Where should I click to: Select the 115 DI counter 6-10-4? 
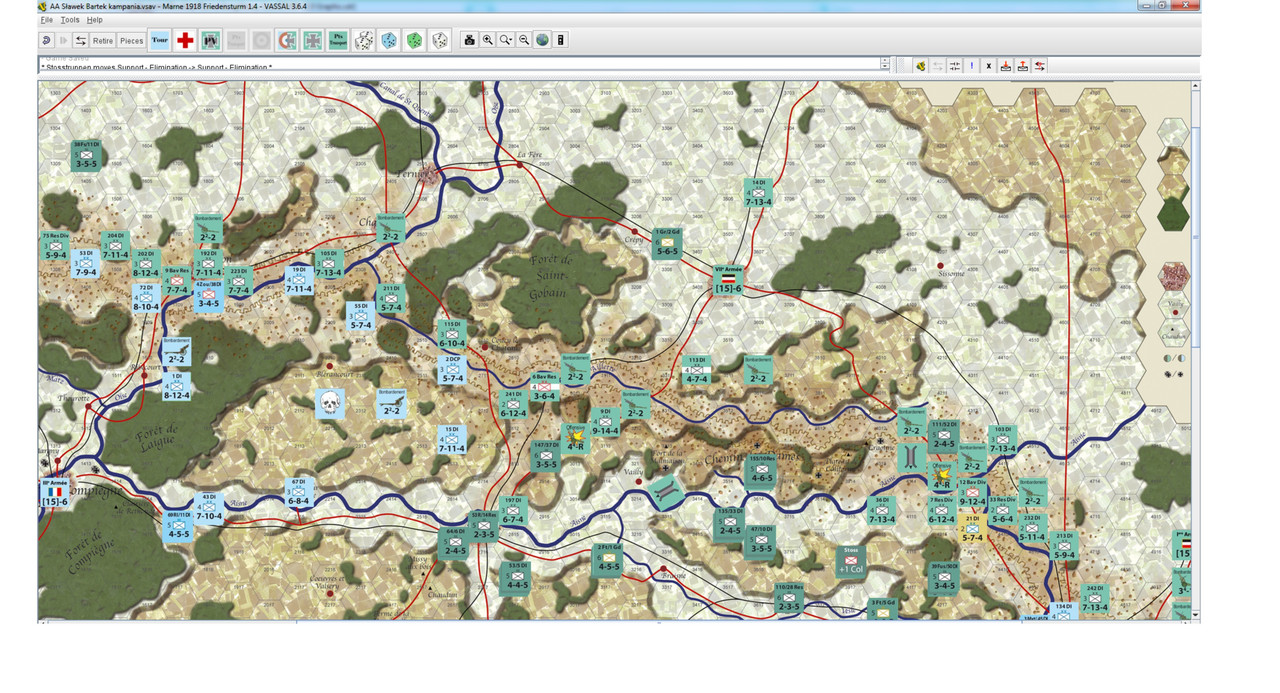coord(452,335)
